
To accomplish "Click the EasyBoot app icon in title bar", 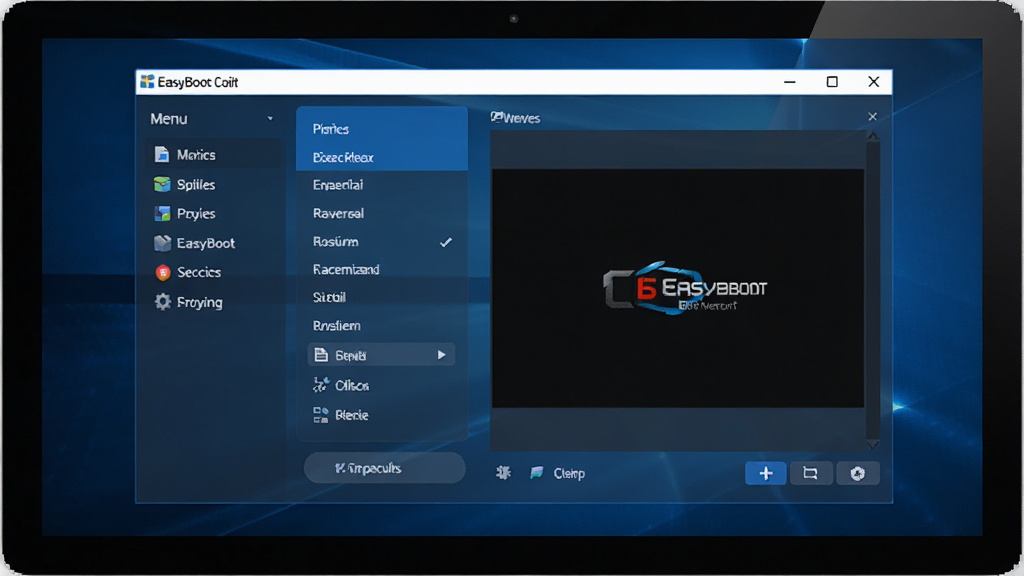I will 148,82.
